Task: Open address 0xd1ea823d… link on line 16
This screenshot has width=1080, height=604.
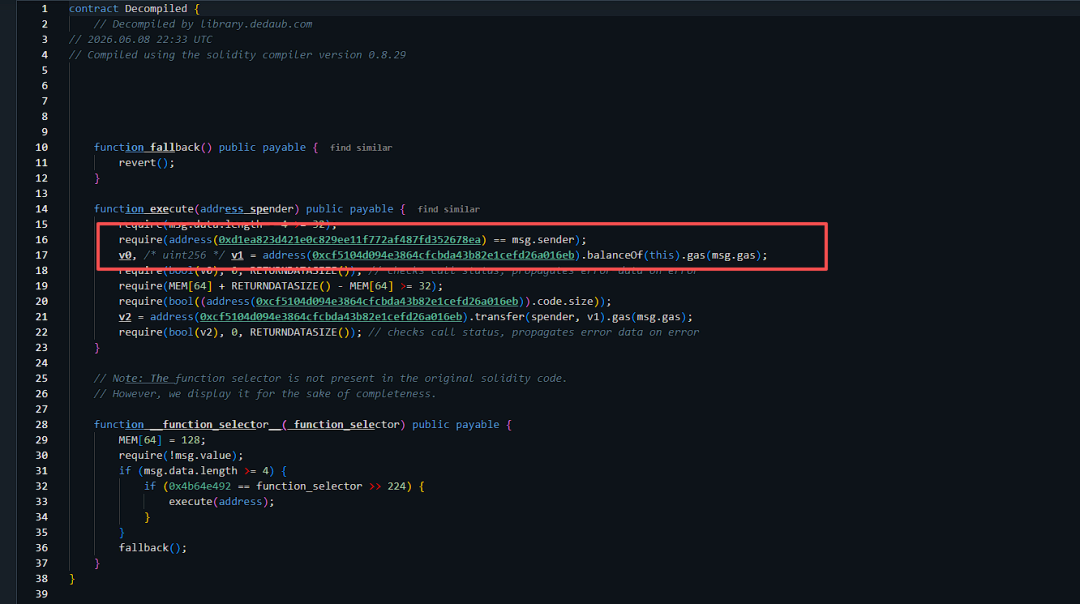Action: coord(349,240)
